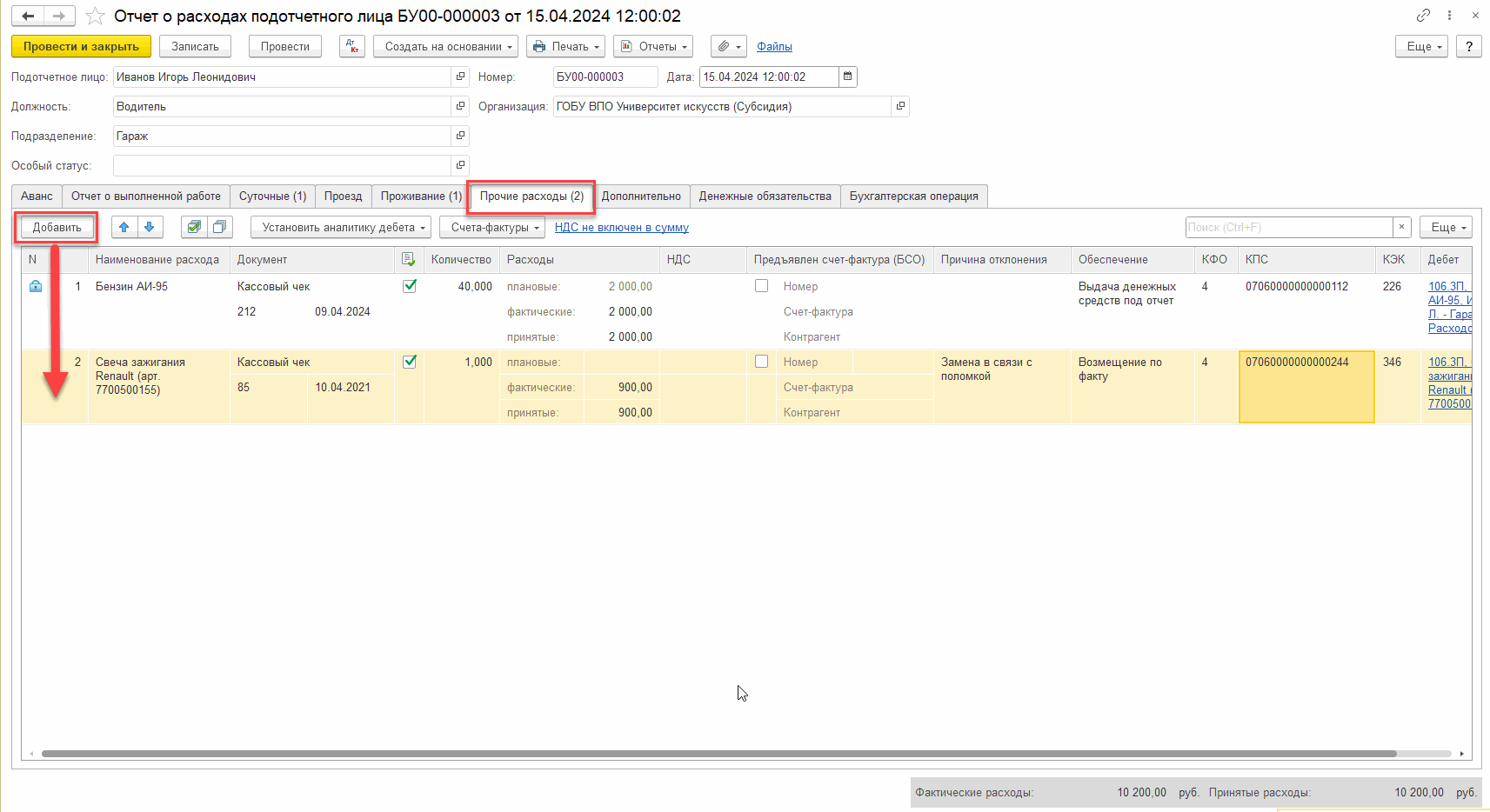1490x812 pixels.
Task: Click the Бензин АИ-95 name cell
Action: coord(158,311)
